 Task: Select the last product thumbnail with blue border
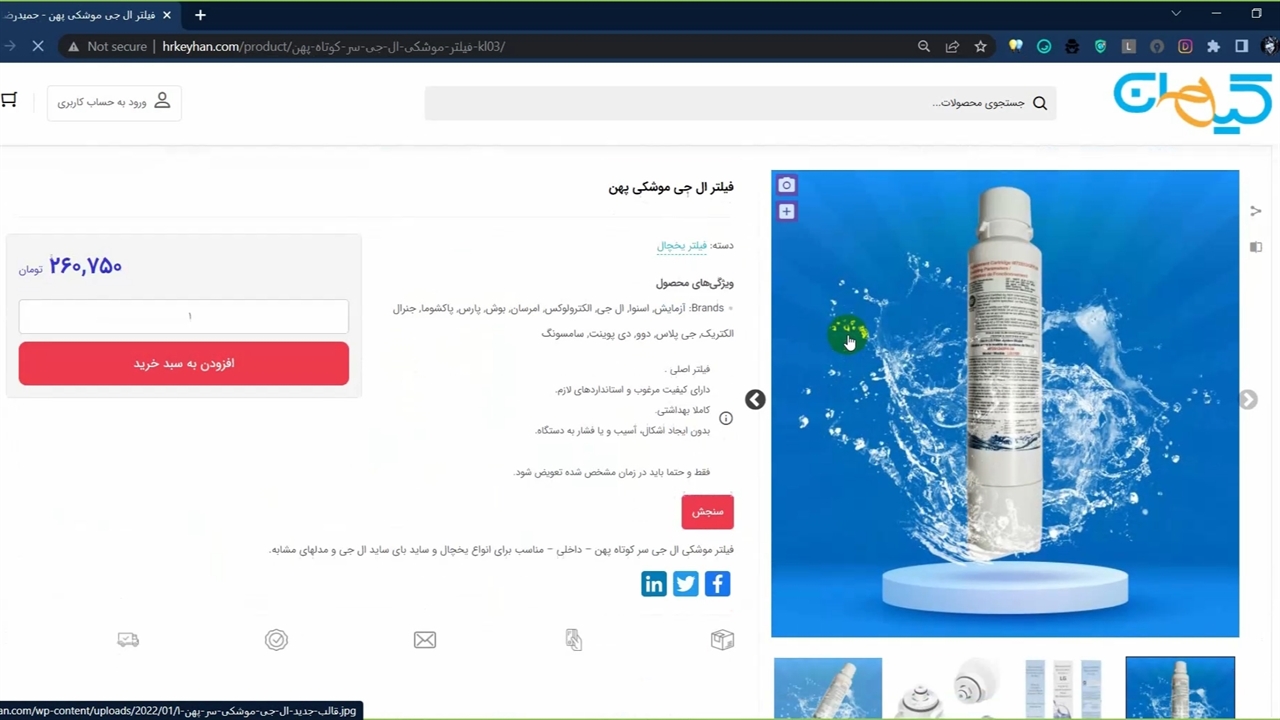tap(1180, 688)
